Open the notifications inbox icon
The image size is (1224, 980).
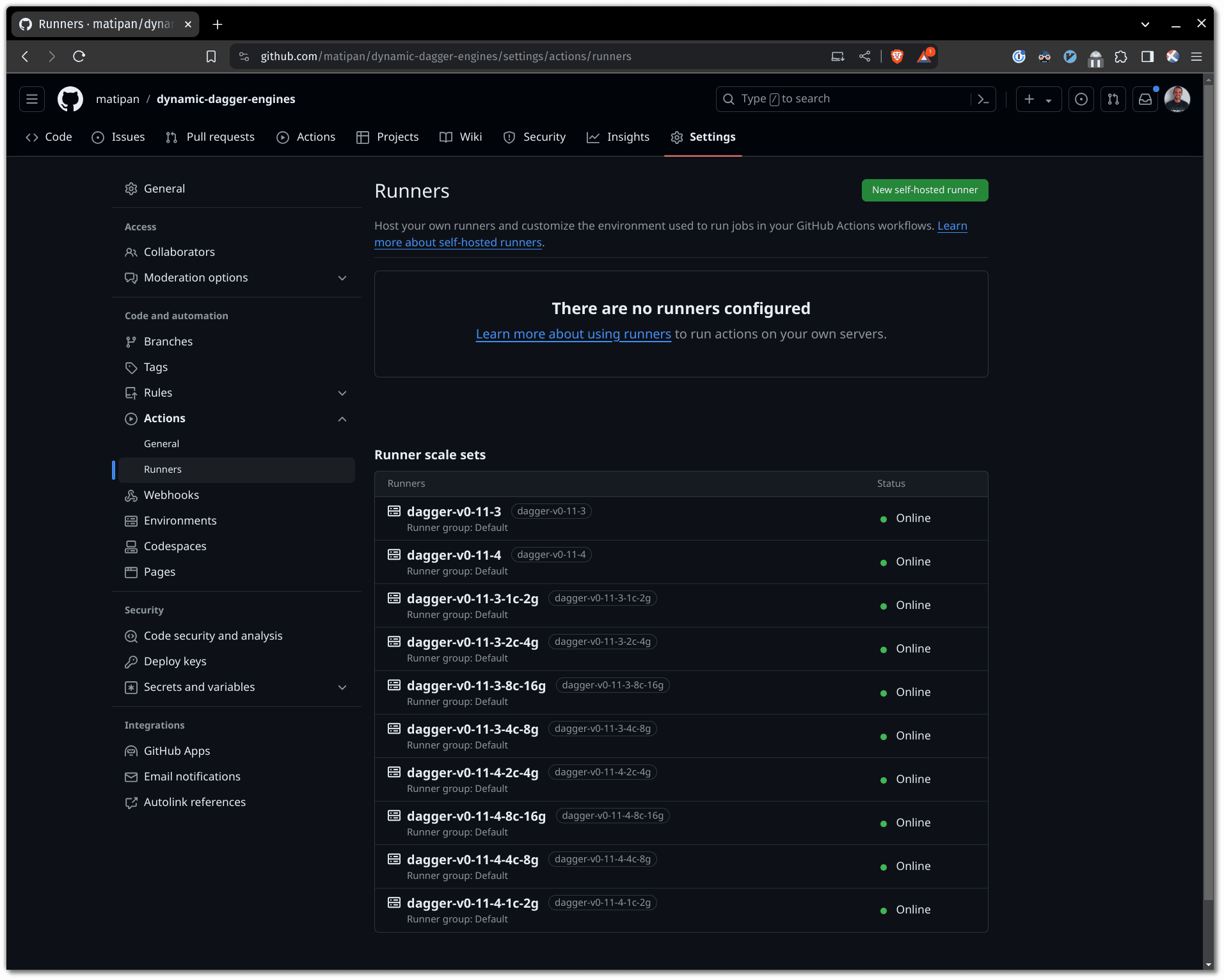(1145, 99)
